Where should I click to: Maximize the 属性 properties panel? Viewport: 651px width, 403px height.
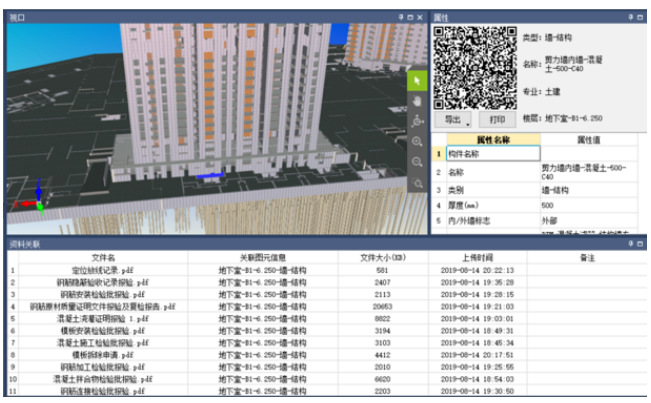(x=640, y=17)
